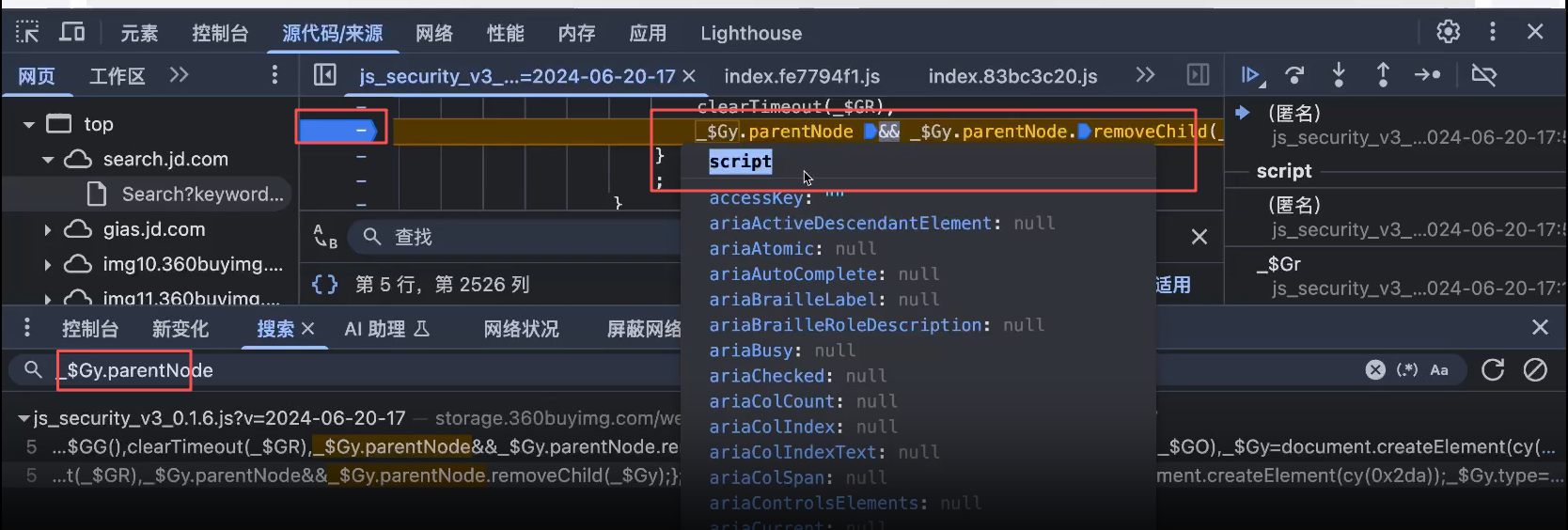The image size is (1568, 530).
Task: Step into next function call
Action: [1339, 75]
